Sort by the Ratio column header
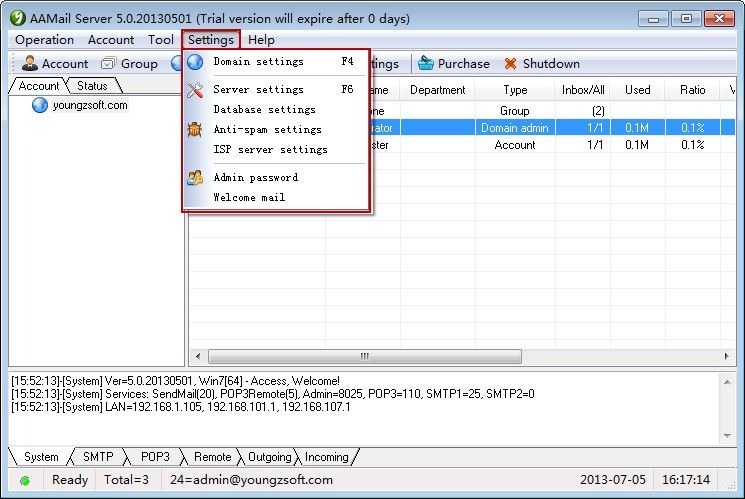This screenshot has width=745, height=499. 692,90
